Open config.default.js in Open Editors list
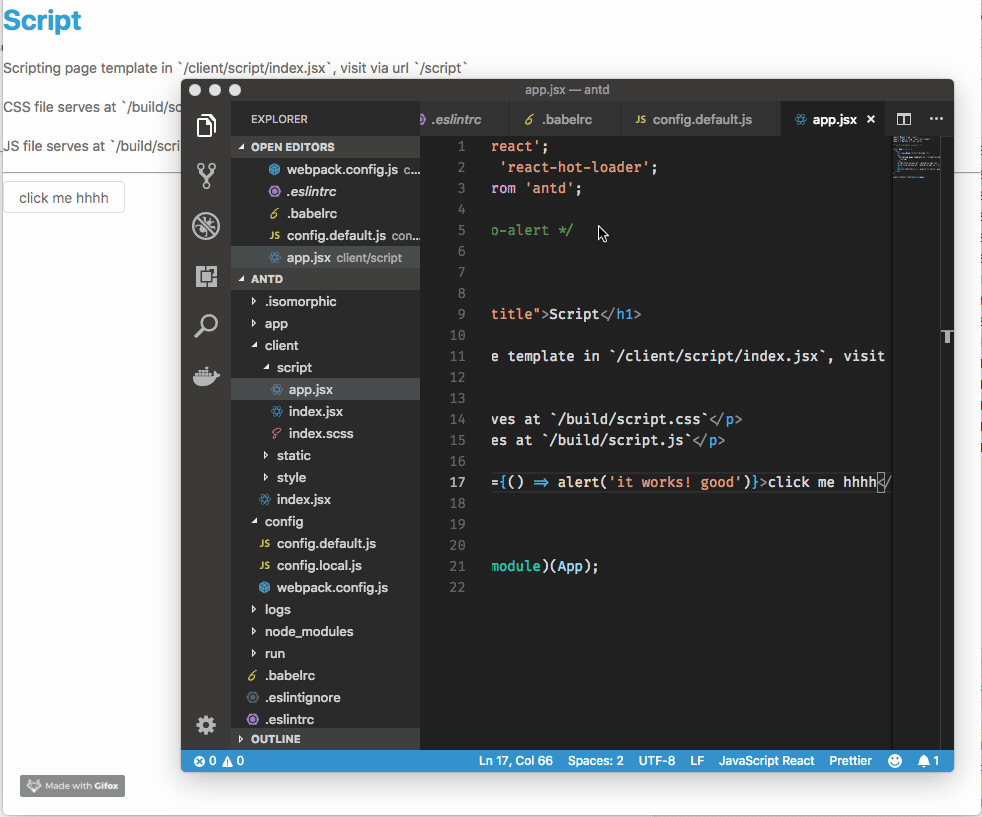 click(x=326, y=235)
